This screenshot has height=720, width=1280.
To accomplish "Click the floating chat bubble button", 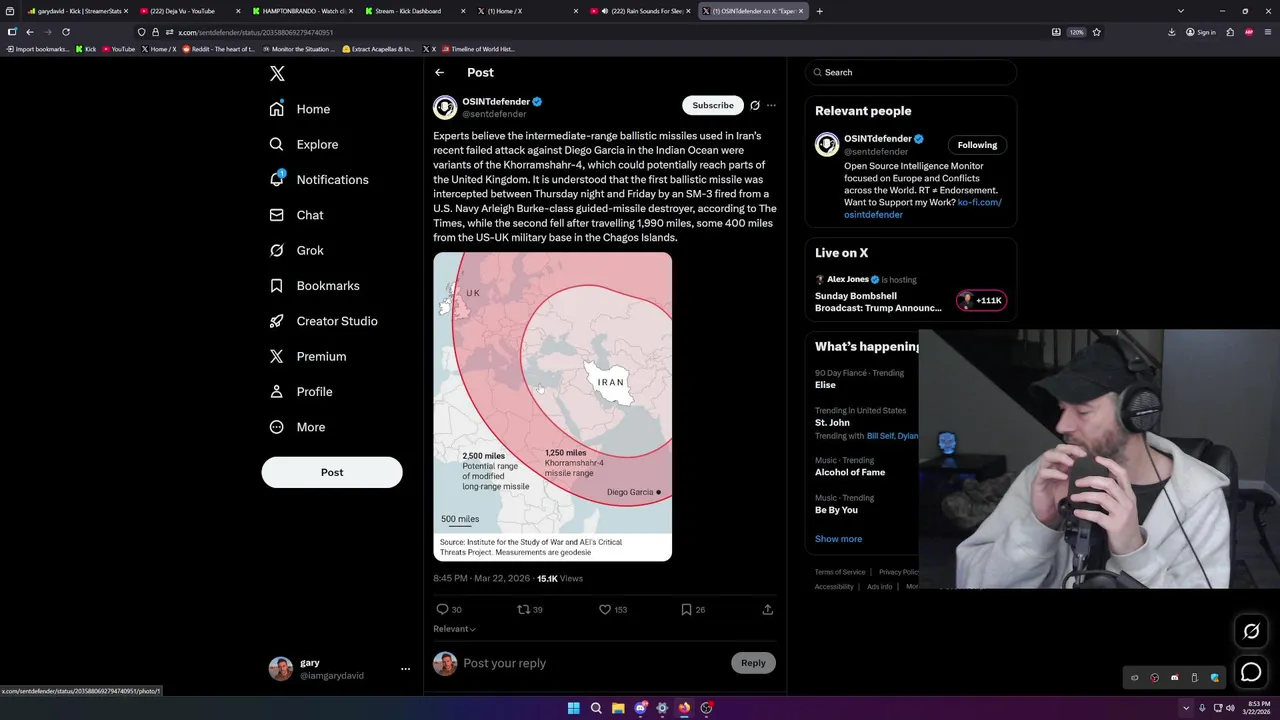I will [x=1251, y=673].
